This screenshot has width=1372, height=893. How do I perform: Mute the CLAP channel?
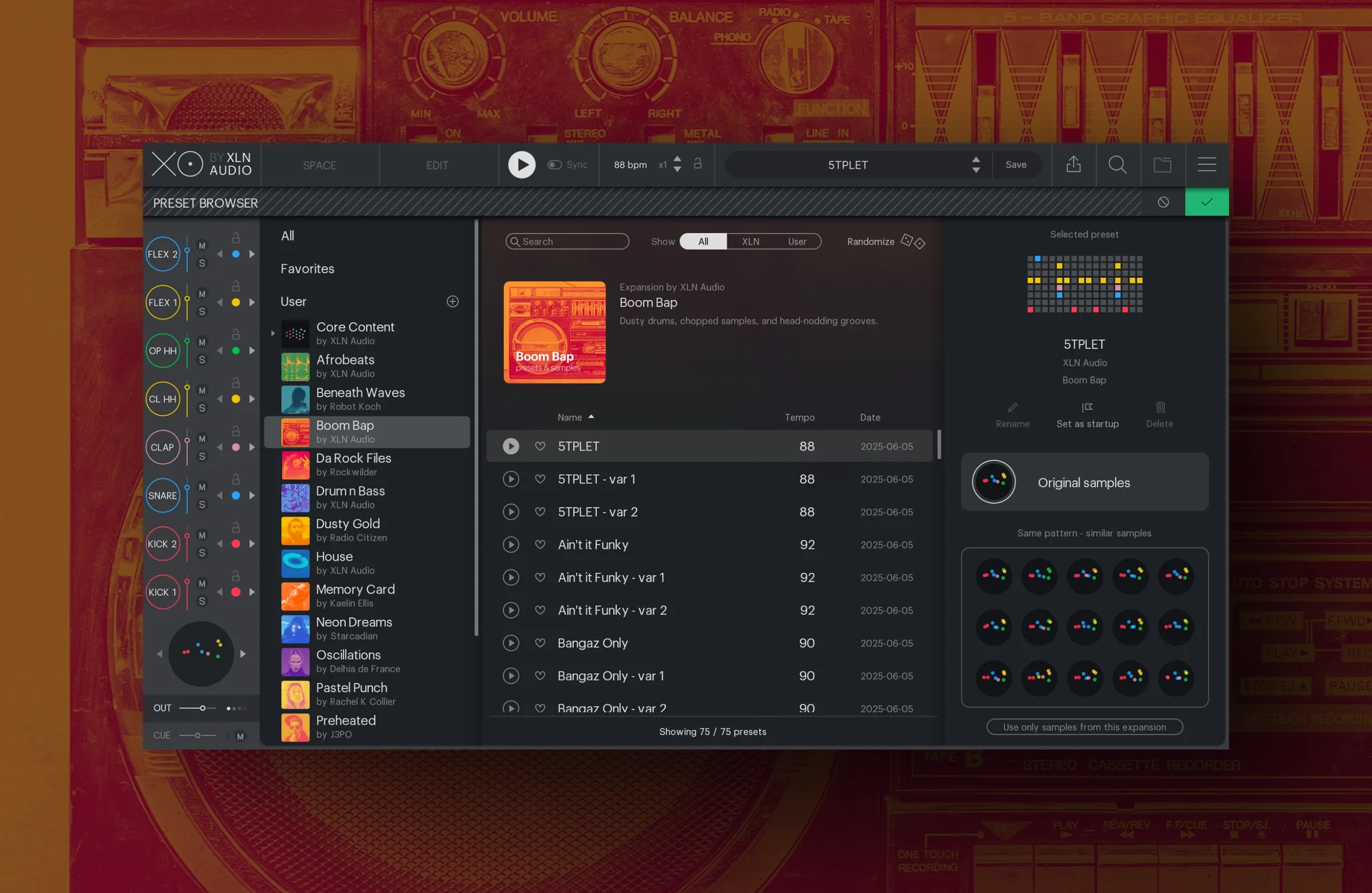[x=202, y=439]
